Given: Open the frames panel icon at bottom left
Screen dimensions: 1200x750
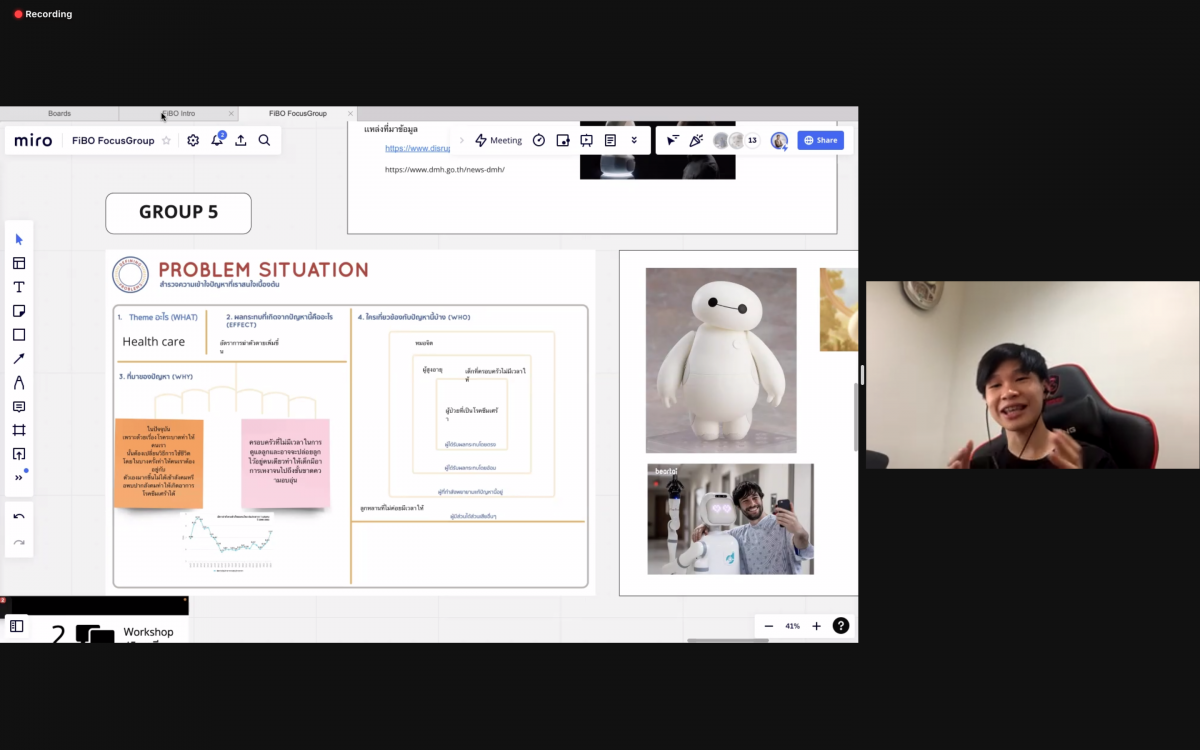Looking at the screenshot, I should pyautogui.click(x=17, y=626).
